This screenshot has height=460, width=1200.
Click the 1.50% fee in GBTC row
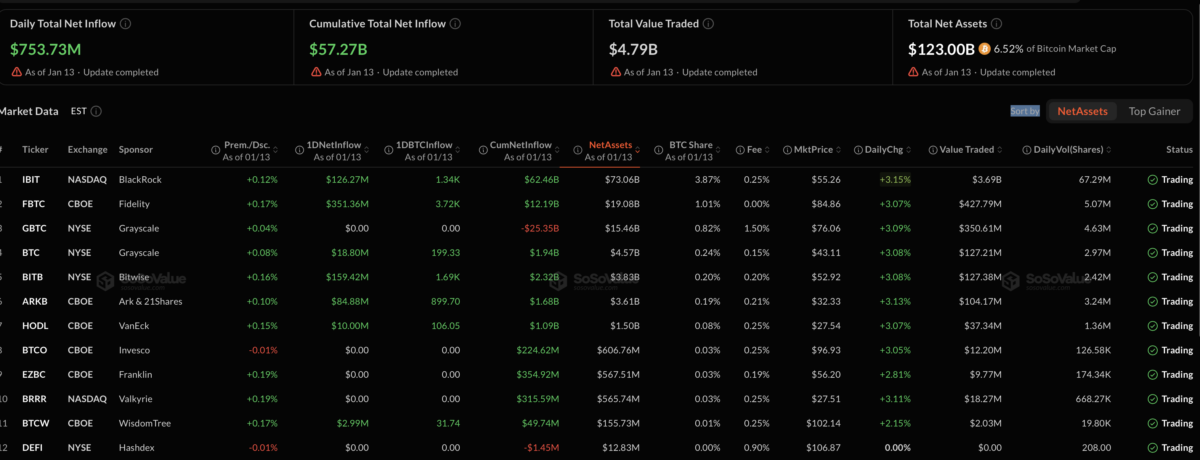pyautogui.click(x=757, y=229)
